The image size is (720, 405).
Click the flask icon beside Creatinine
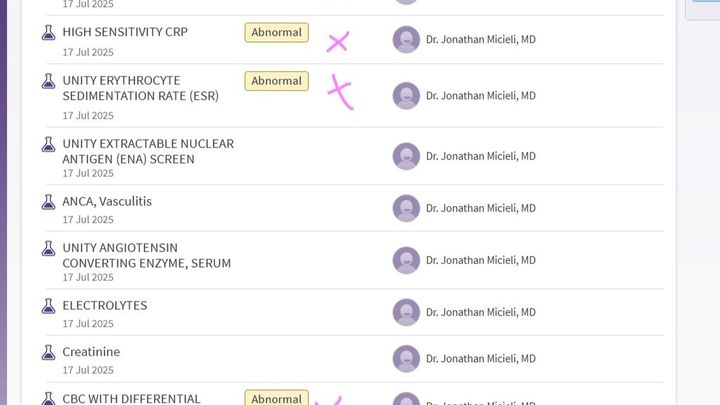(x=48, y=352)
